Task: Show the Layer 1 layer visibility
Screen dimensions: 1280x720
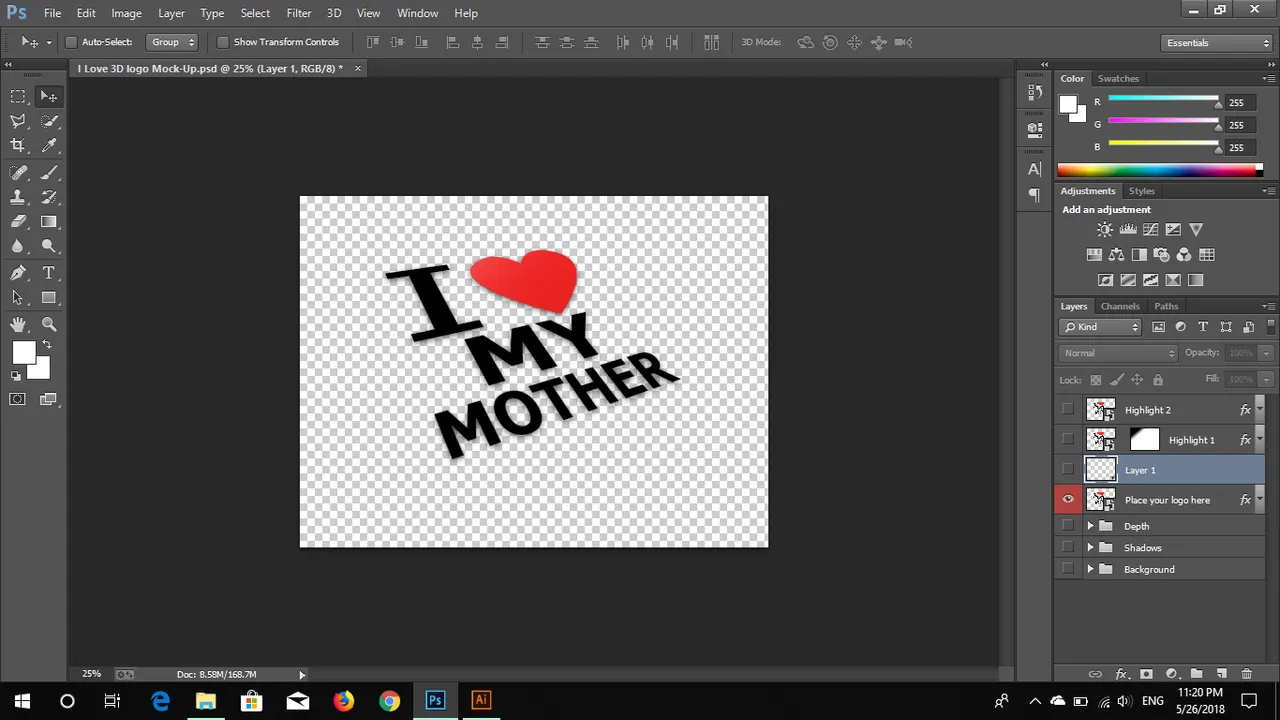Action: coord(1068,469)
